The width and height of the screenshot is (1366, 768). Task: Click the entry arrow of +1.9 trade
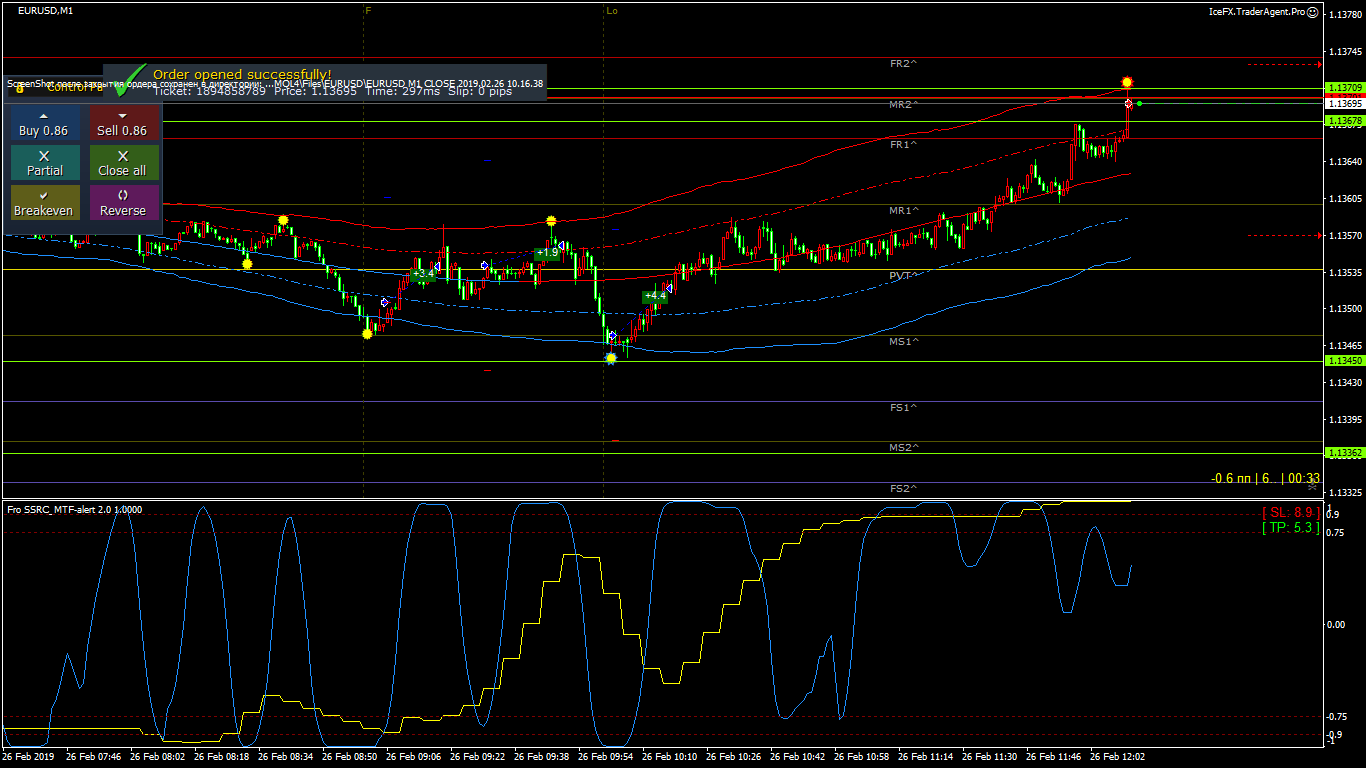pos(484,266)
